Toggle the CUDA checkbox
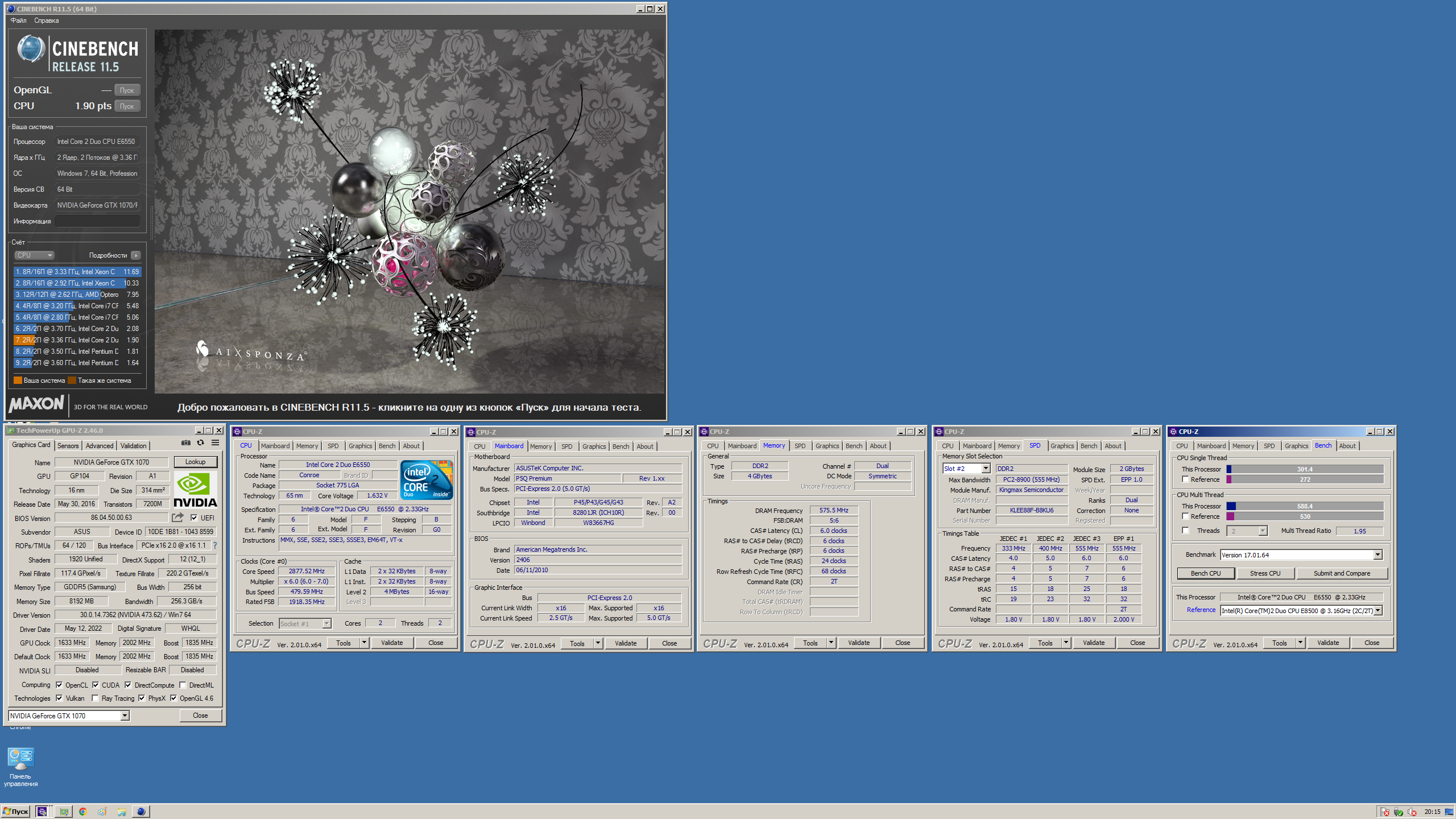This screenshot has width=1456, height=819. [96, 685]
